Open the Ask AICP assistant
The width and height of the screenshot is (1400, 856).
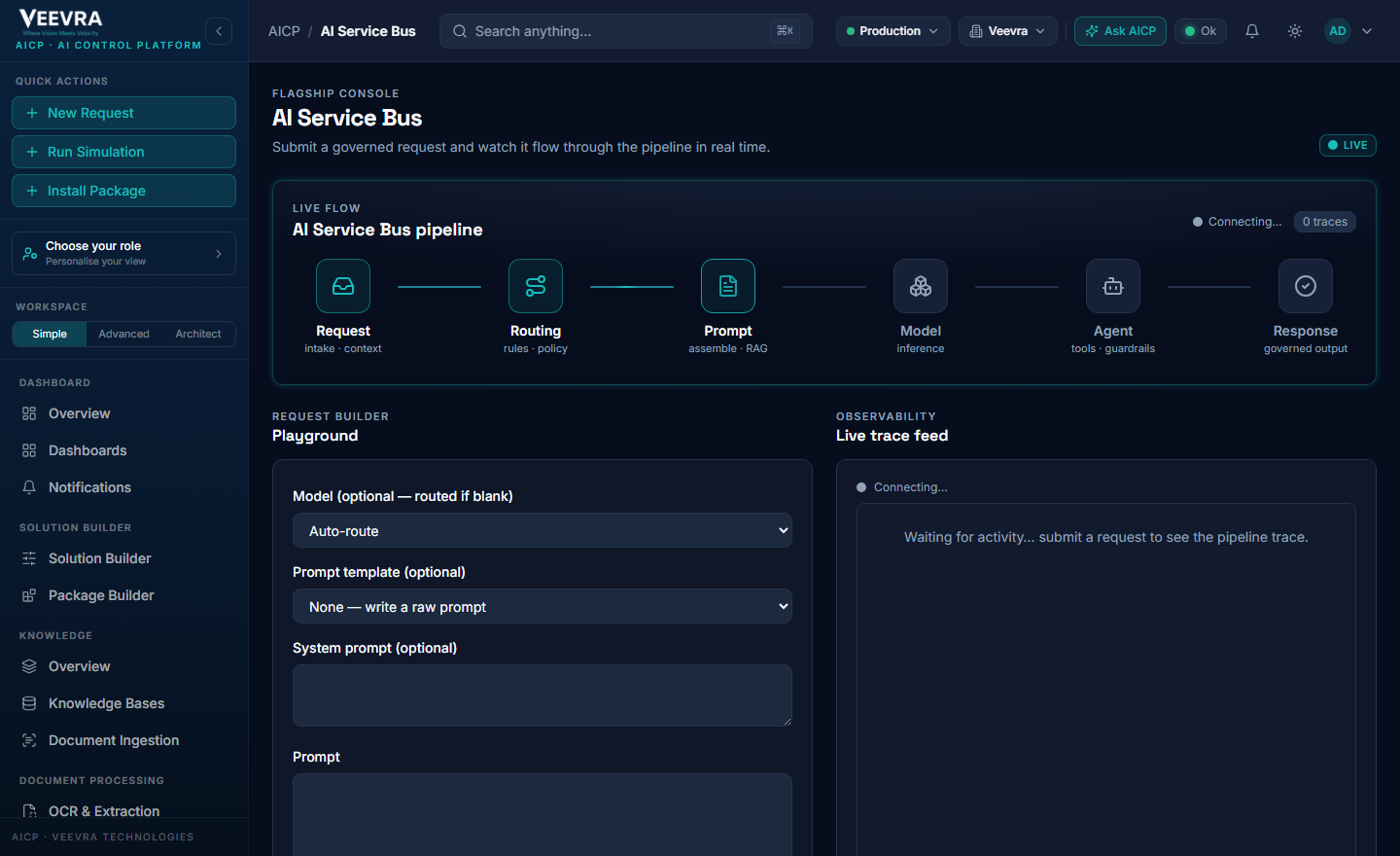1120,31
